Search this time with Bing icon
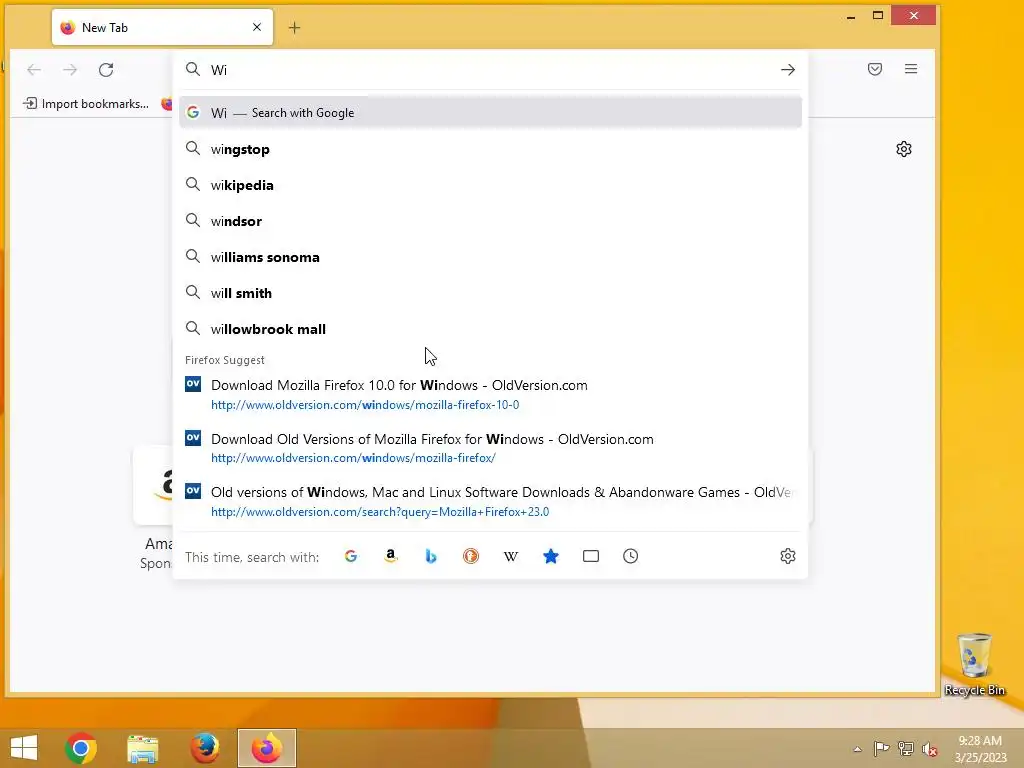 431,556
